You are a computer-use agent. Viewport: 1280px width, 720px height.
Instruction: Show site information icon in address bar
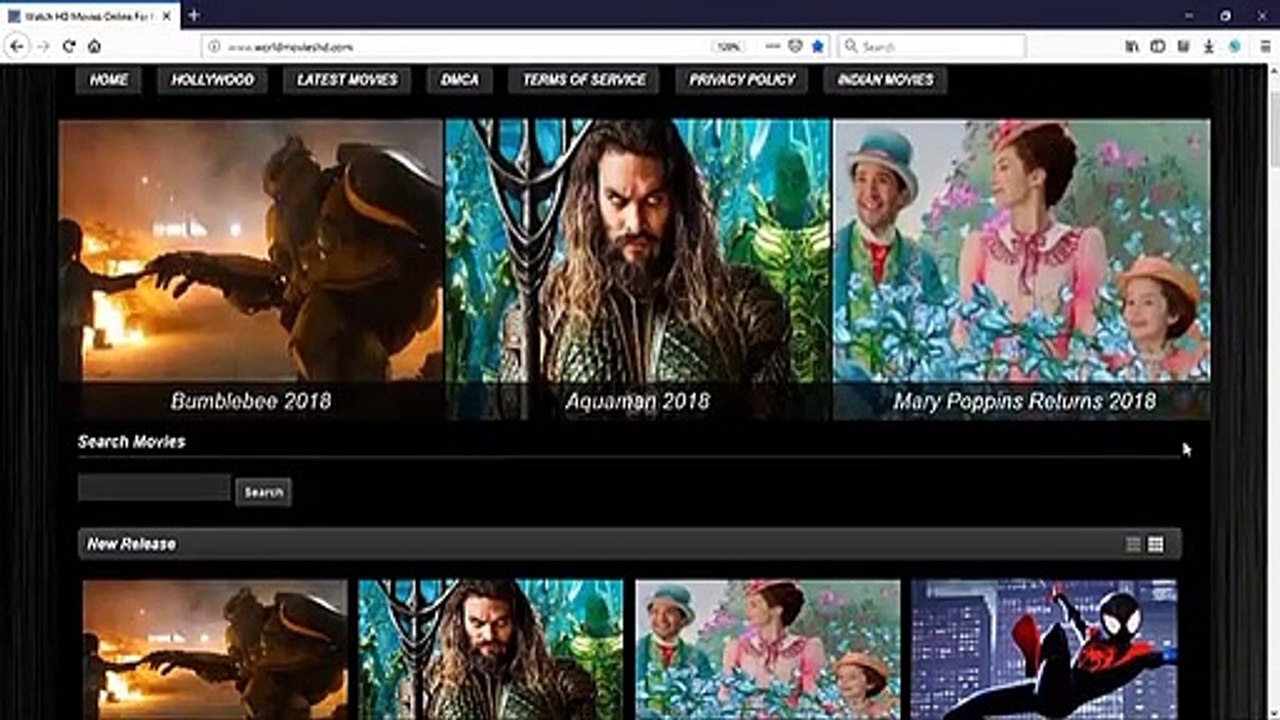click(214, 46)
